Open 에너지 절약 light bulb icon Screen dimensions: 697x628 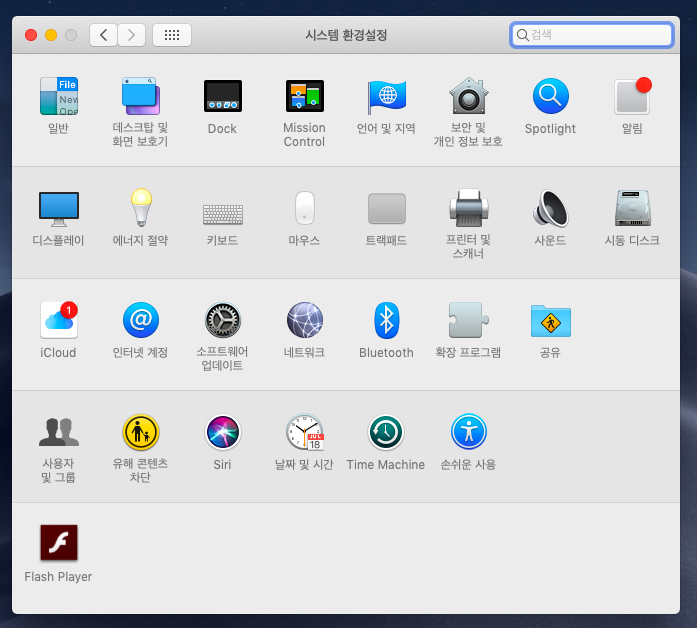point(141,208)
